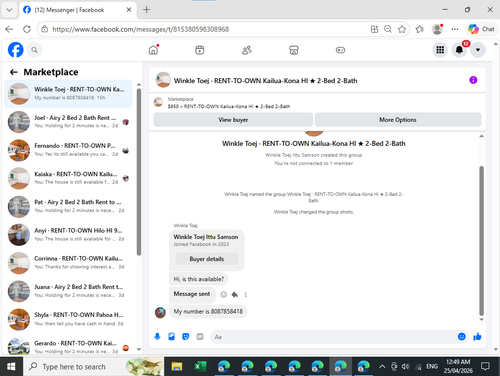Open the browser favorites list icon
Image resolution: width=500 pixels, height=376 pixels.
click(420, 29)
